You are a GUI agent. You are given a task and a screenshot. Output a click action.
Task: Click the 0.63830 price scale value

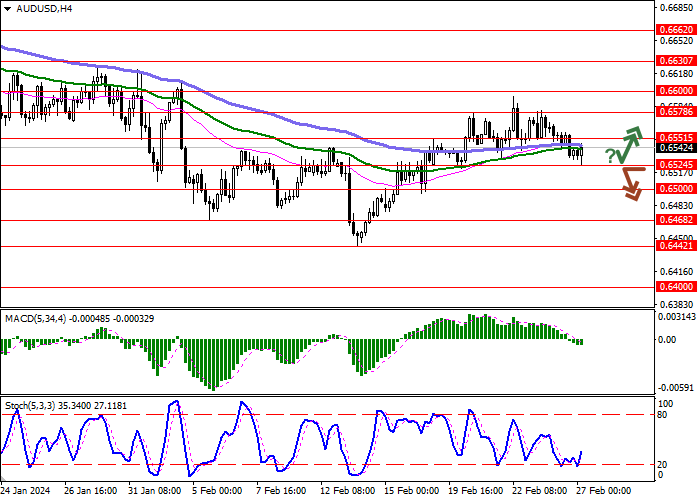coord(676,304)
